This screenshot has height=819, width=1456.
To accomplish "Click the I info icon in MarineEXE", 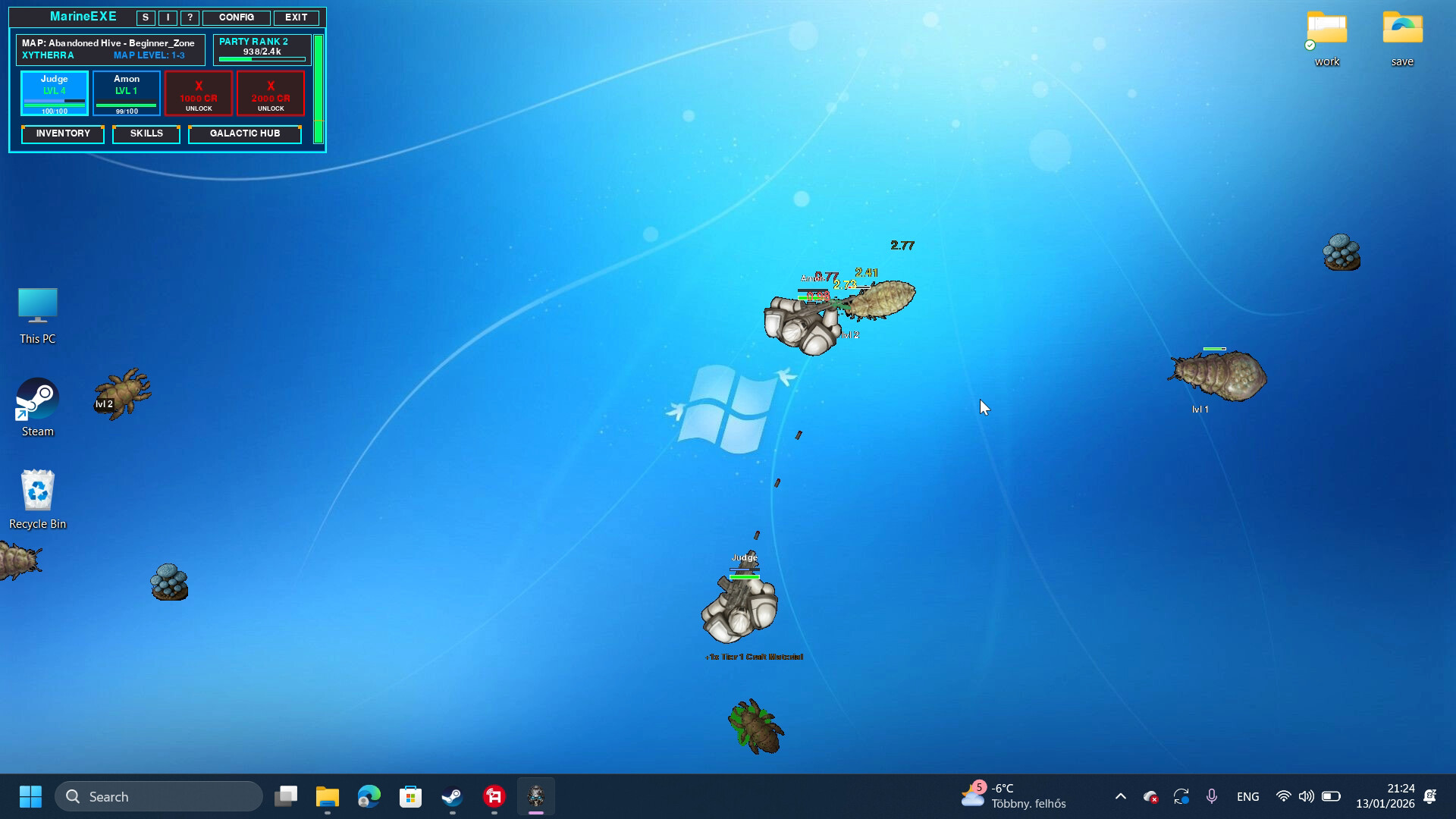I will (167, 17).
